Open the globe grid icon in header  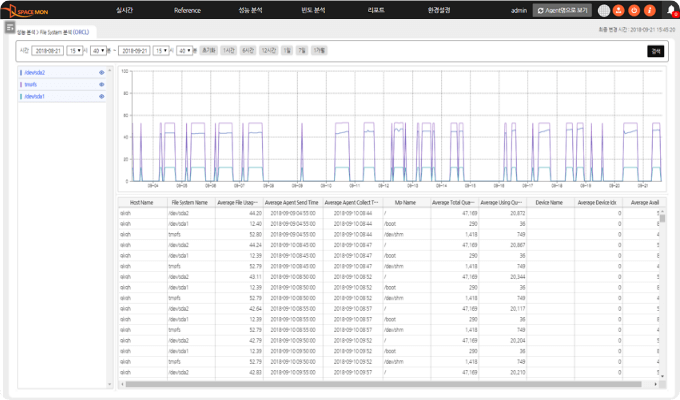tap(604, 10)
